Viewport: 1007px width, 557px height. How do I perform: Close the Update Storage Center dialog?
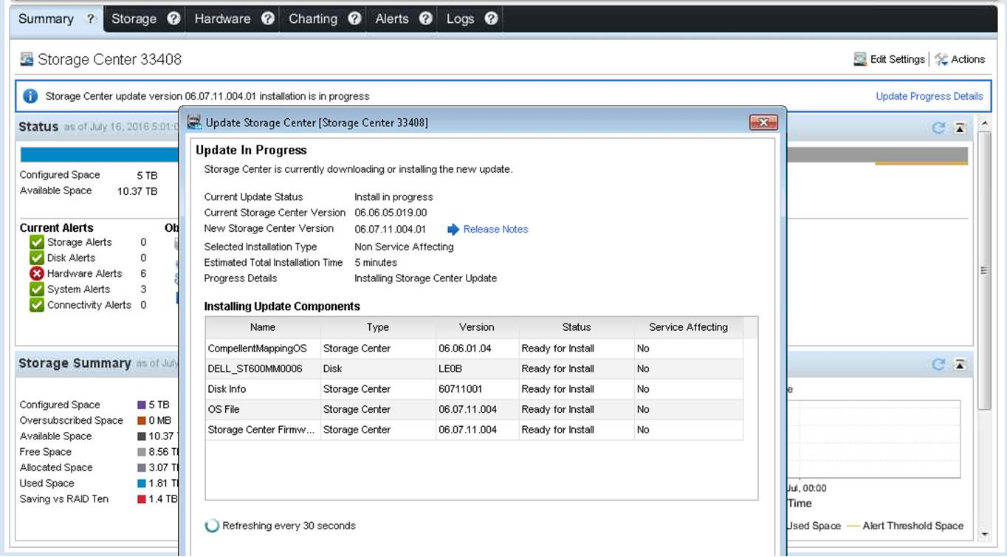(x=764, y=122)
